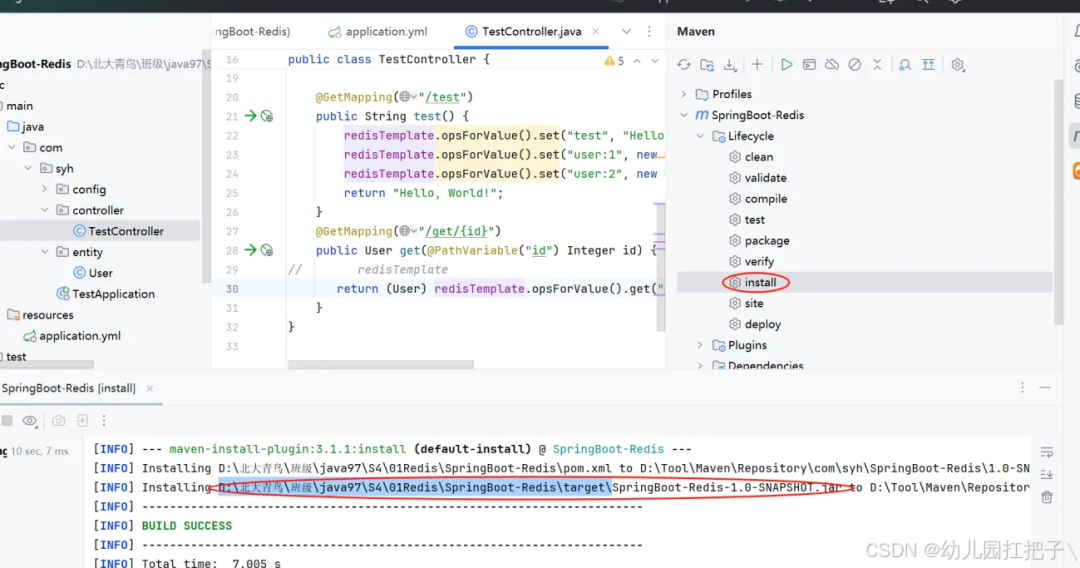
Task: Add Maven project with plus icon
Action: 757,65
